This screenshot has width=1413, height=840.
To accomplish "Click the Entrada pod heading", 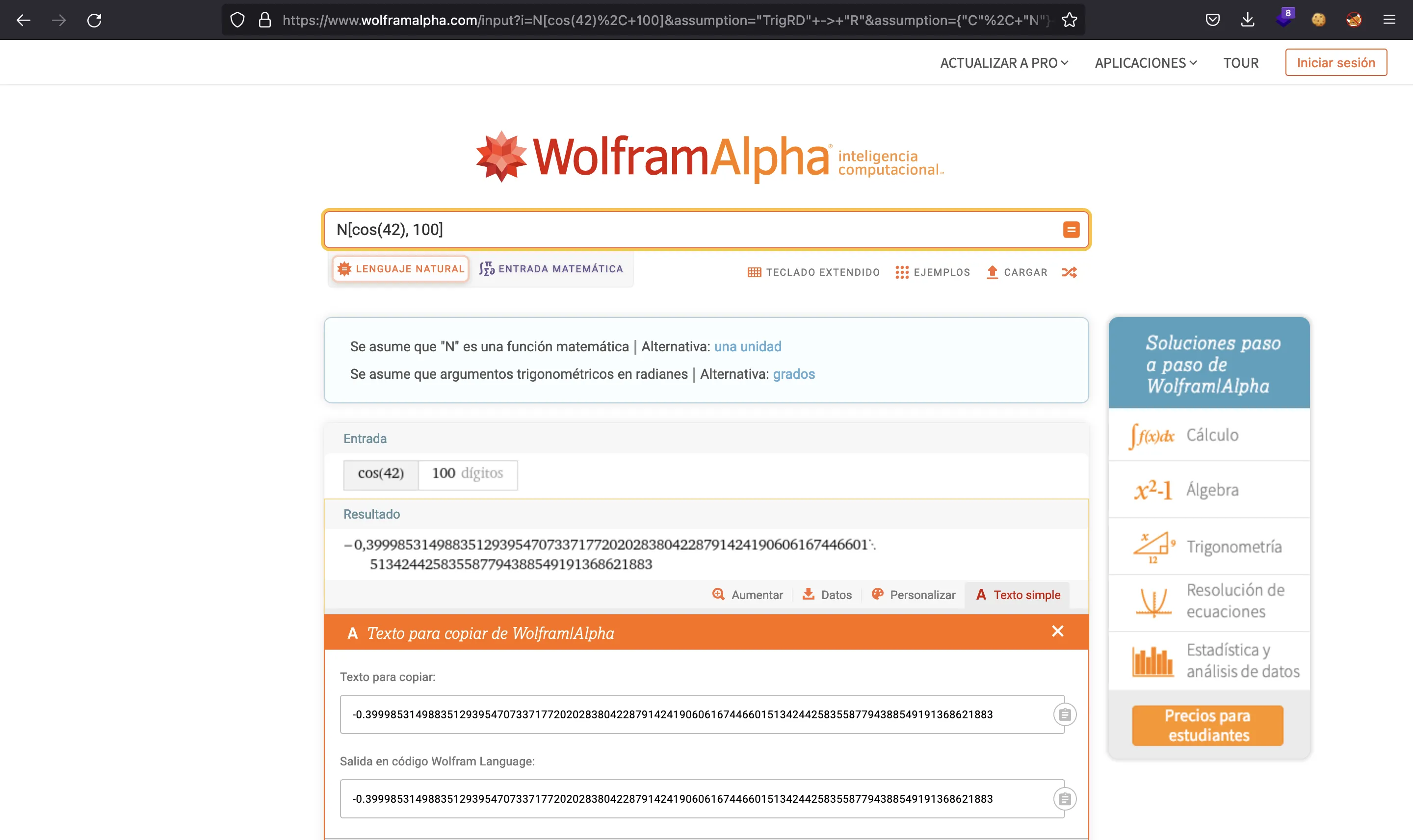I will (365, 439).
